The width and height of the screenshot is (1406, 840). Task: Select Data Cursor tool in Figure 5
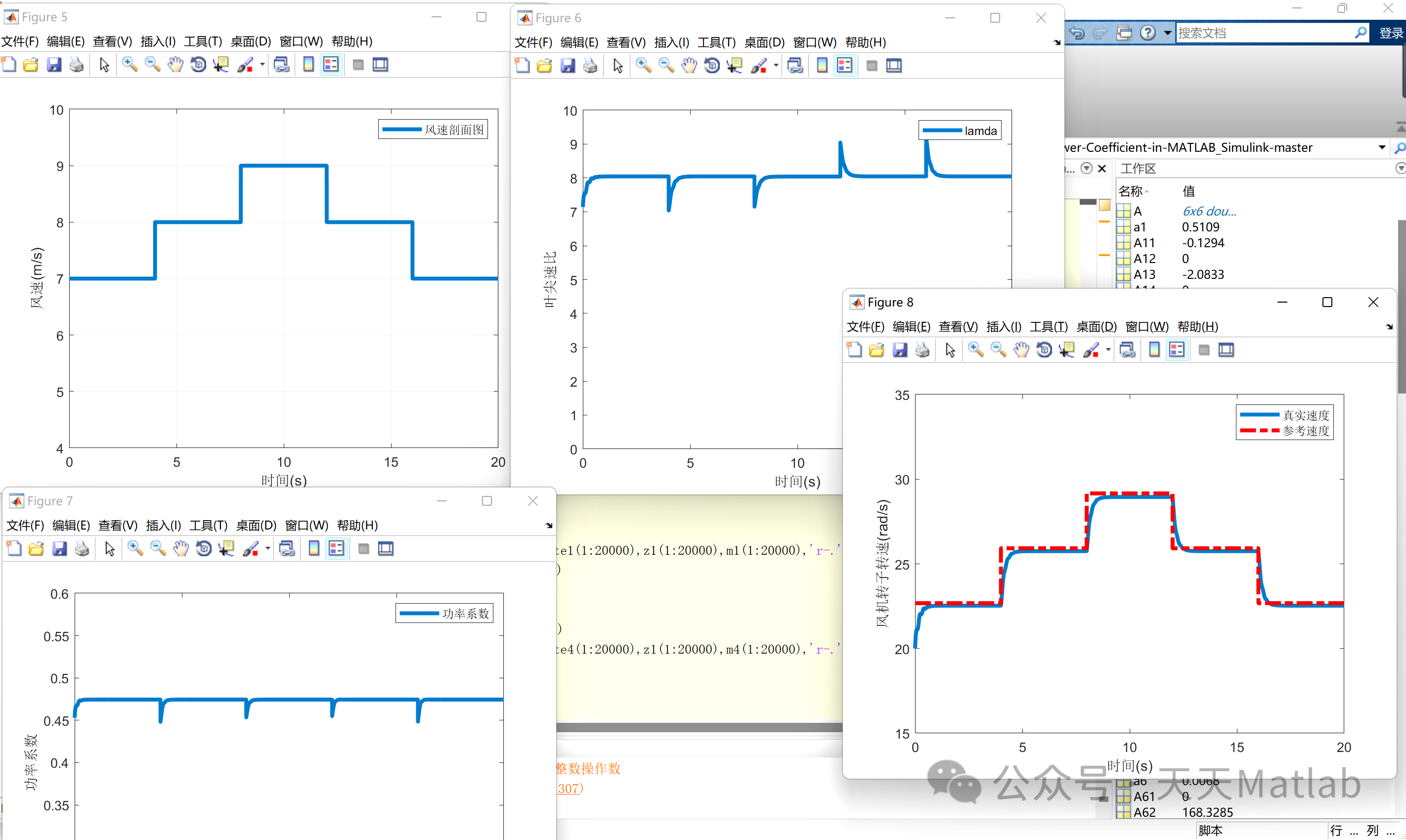click(221, 65)
